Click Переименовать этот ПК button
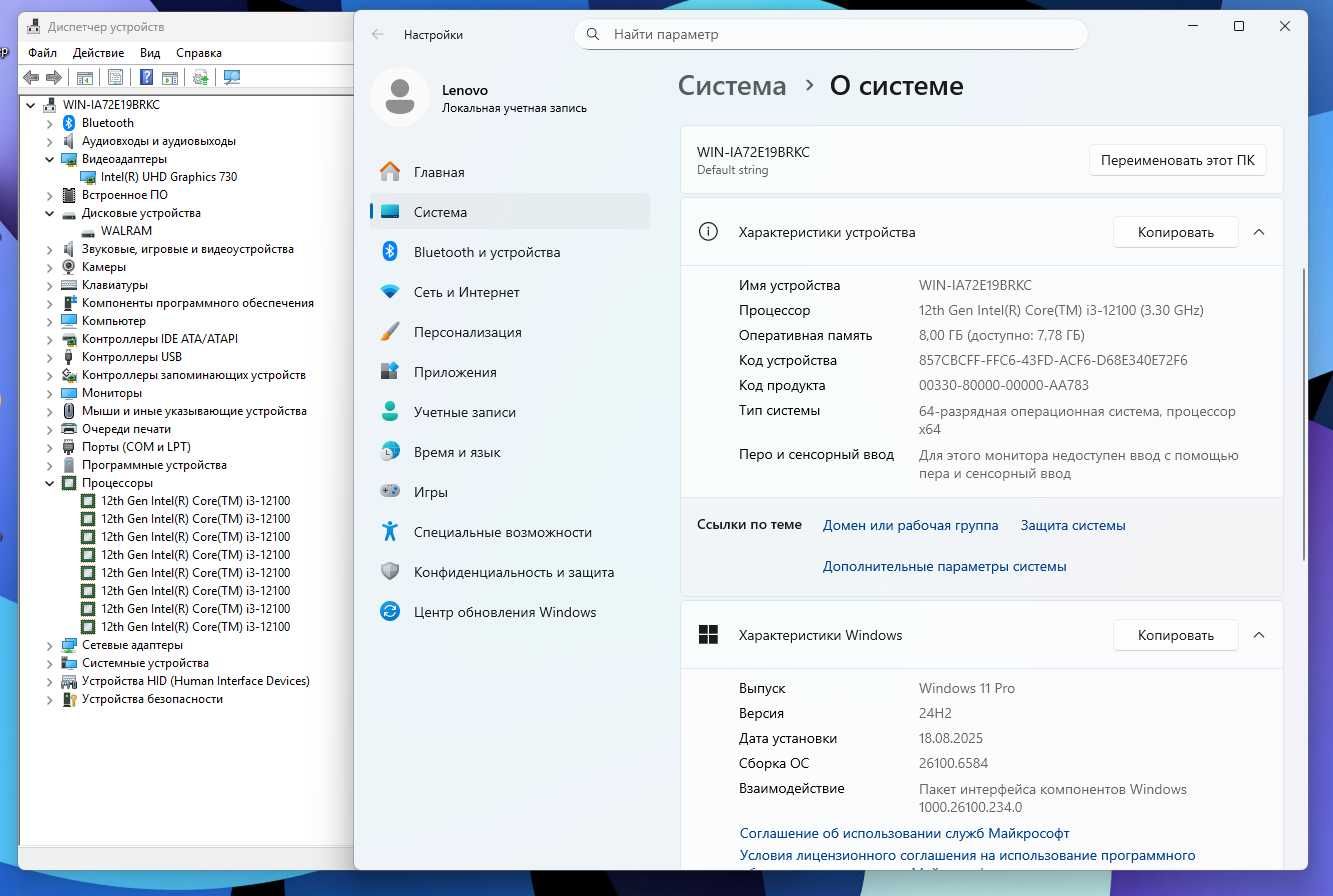1333x896 pixels. coord(1177,160)
